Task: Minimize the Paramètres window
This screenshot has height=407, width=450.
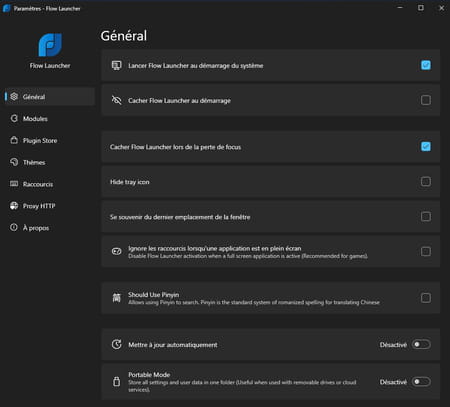Action: [400, 8]
